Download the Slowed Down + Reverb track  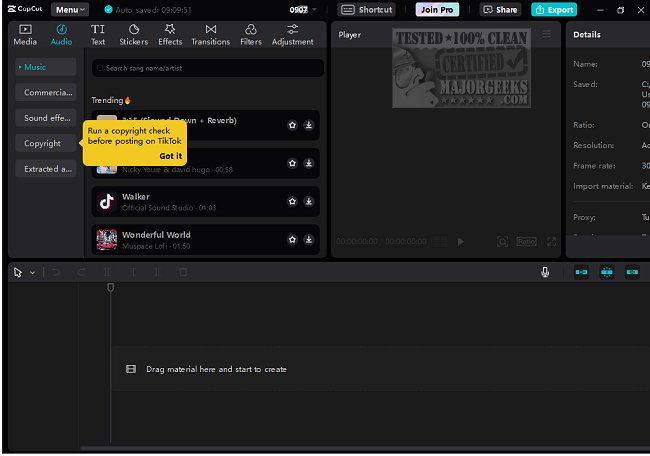click(x=308, y=125)
